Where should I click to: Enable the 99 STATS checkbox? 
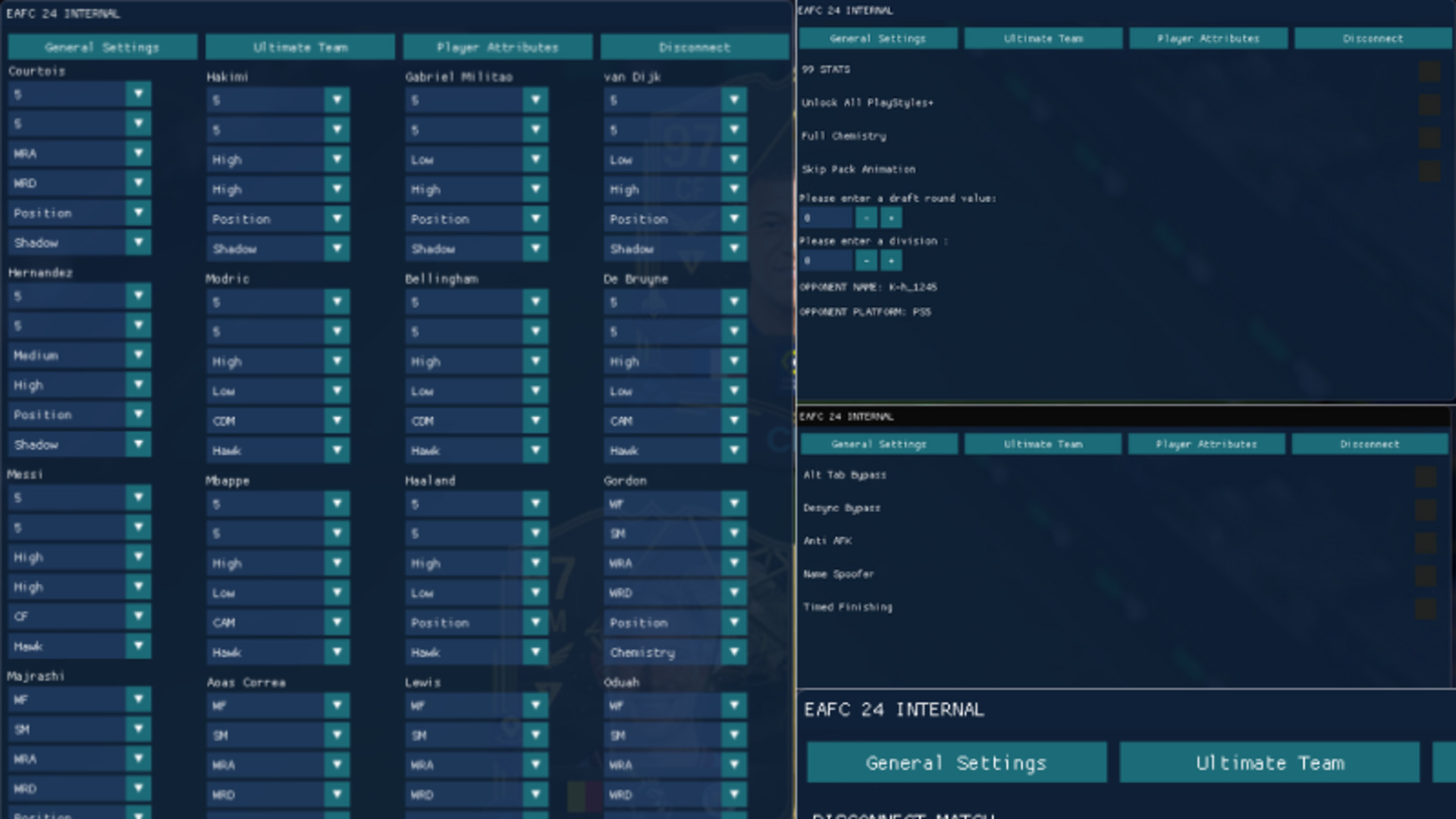pyautogui.click(x=1429, y=71)
